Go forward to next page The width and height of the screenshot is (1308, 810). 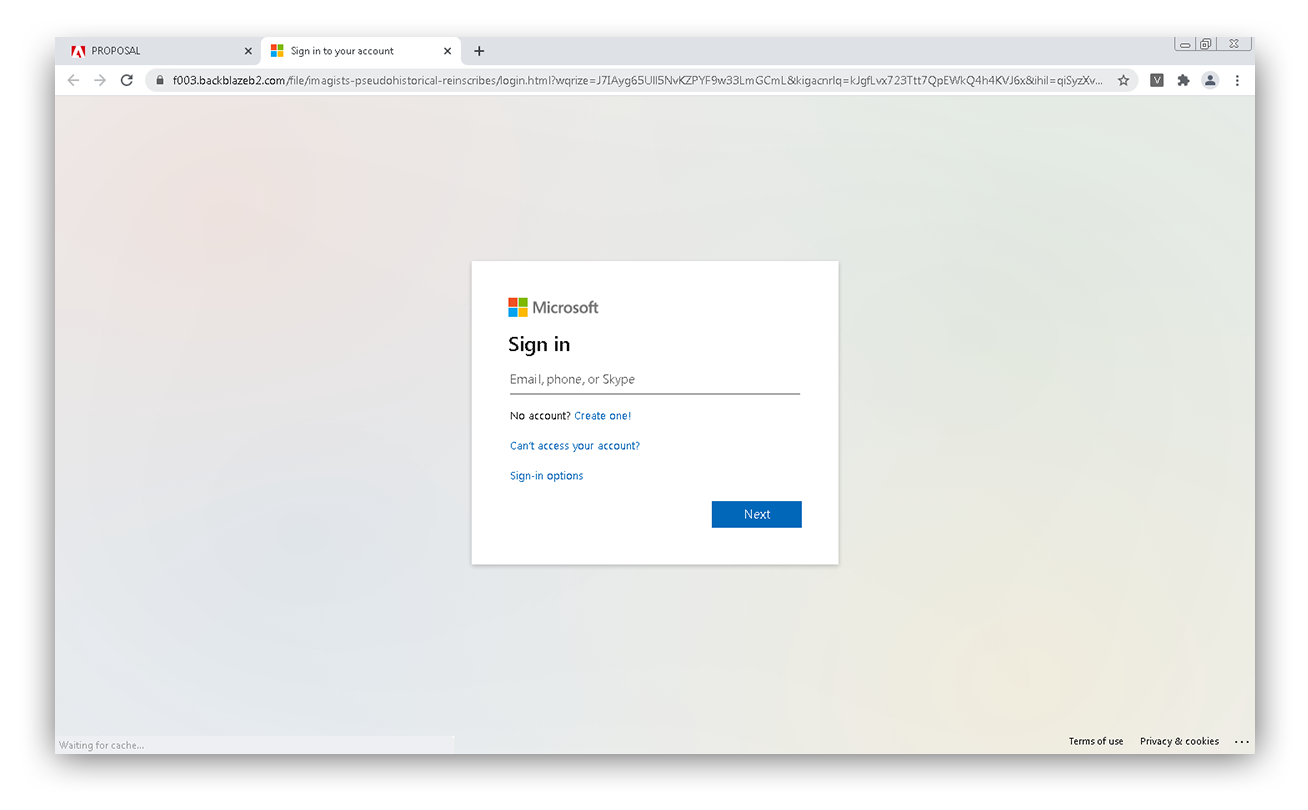click(99, 80)
